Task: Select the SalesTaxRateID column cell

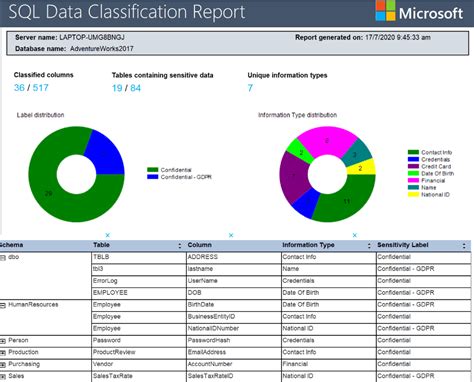Action: (x=234, y=376)
